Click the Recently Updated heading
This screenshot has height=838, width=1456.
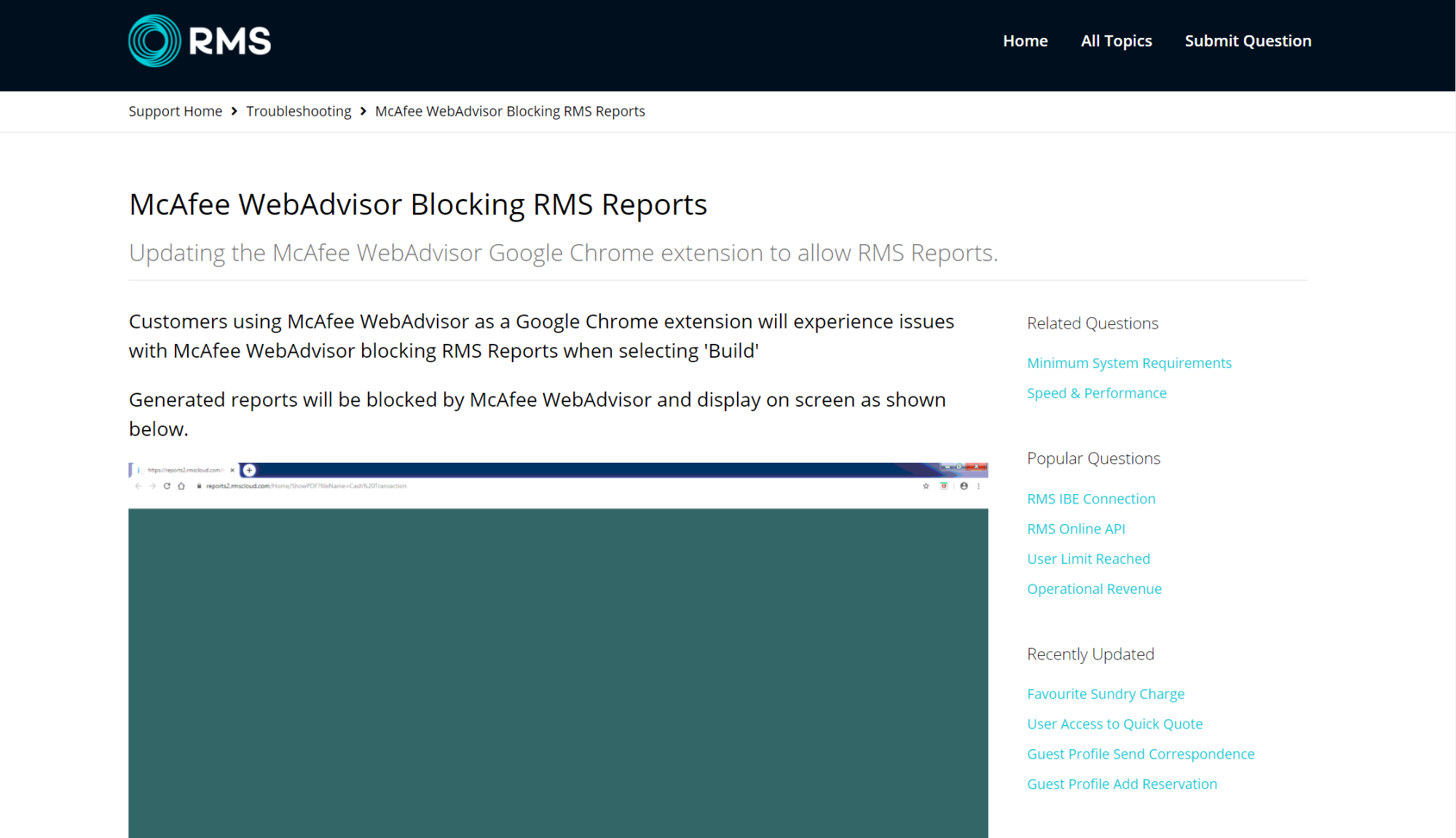click(1090, 654)
